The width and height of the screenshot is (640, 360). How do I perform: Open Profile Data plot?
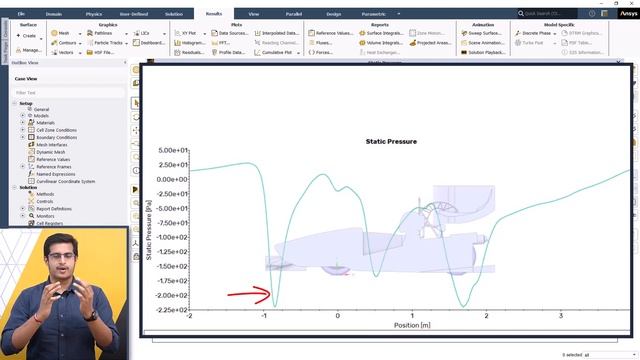(x=228, y=53)
